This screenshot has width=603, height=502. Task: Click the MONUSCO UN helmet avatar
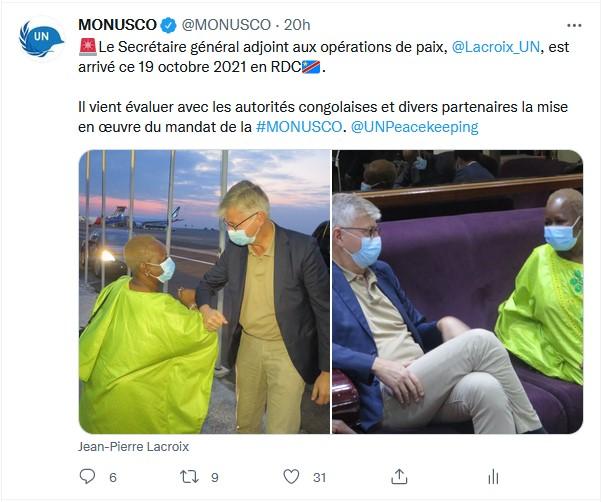(41, 39)
